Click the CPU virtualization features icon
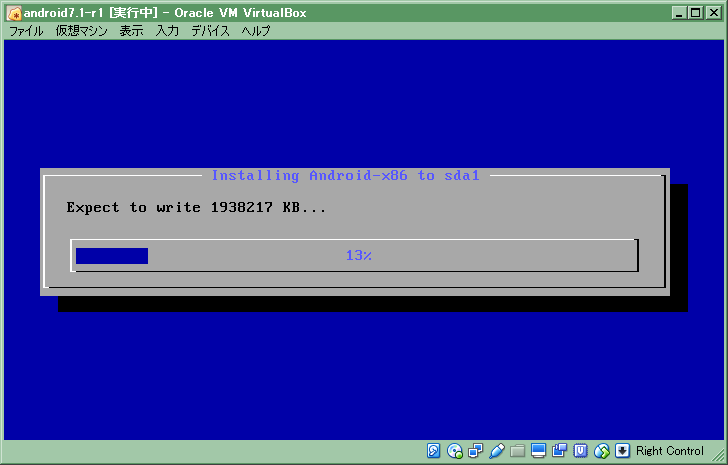The height and width of the screenshot is (465, 728). 580,451
